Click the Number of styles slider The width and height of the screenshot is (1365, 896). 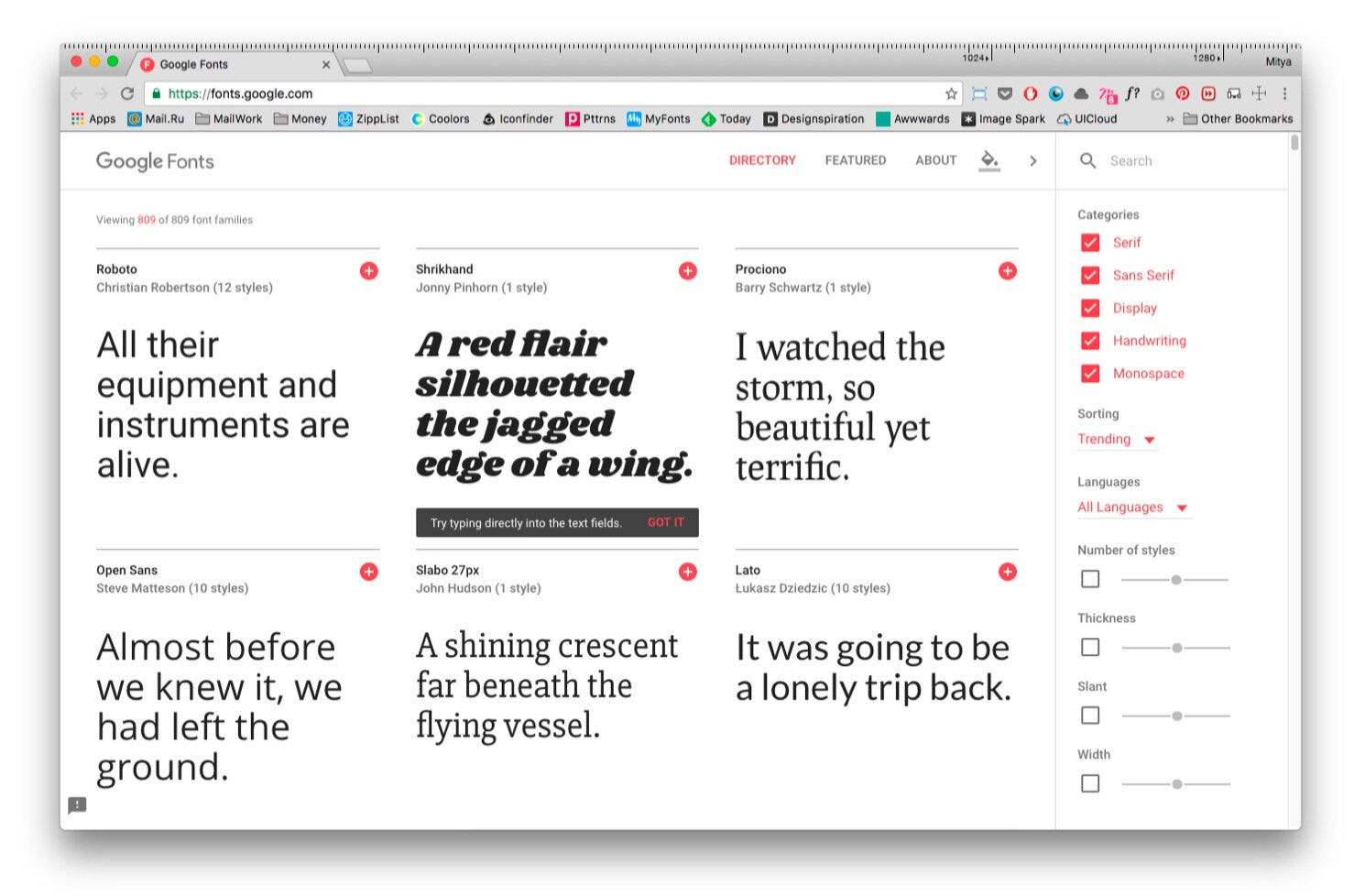click(1175, 580)
